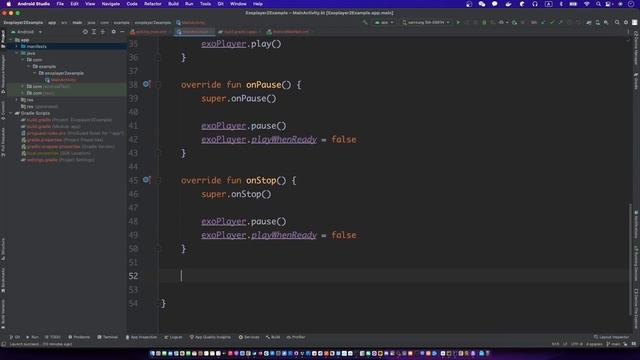Click the Debug app bug icon

click(484, 22)
